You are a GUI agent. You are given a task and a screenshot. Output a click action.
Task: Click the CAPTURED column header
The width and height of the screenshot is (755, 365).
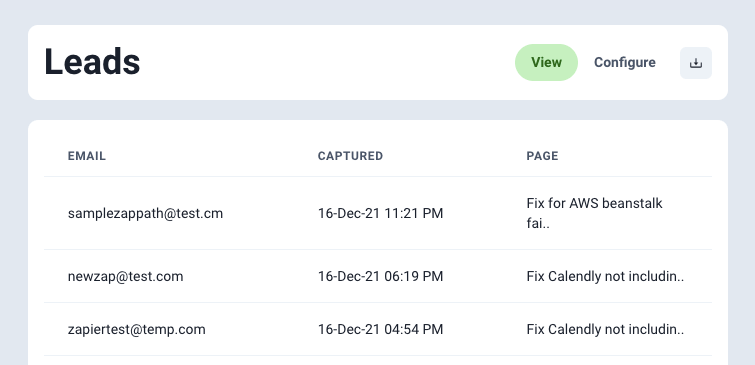pos(351,156)
